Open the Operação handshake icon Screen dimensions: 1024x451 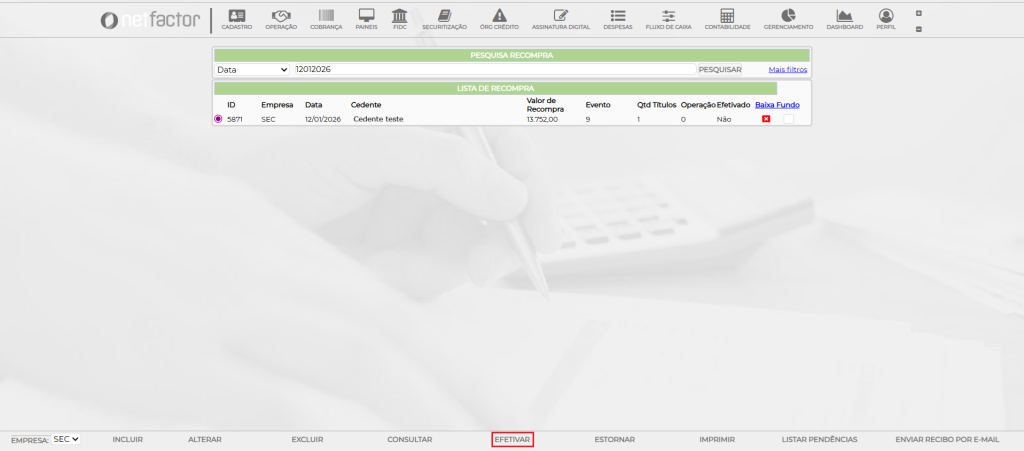coord(281,16)
